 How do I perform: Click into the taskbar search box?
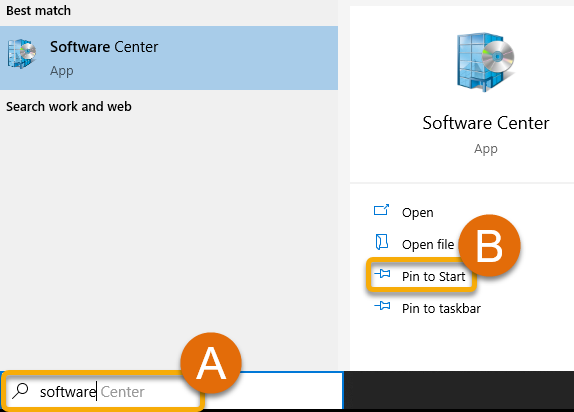click(x=172, y=391)
